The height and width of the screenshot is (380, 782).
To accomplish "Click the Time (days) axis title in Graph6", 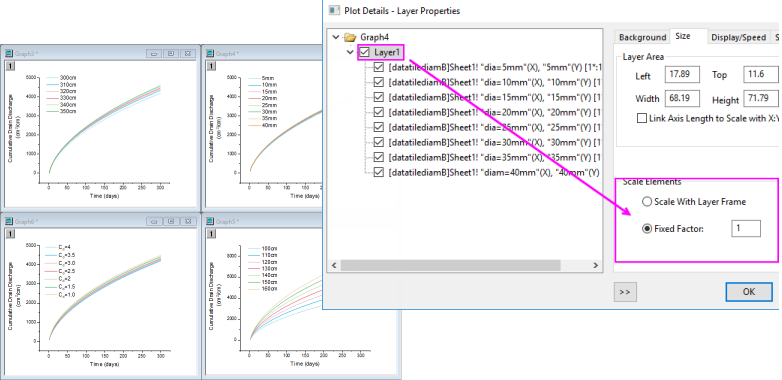I will click(104, 364).
